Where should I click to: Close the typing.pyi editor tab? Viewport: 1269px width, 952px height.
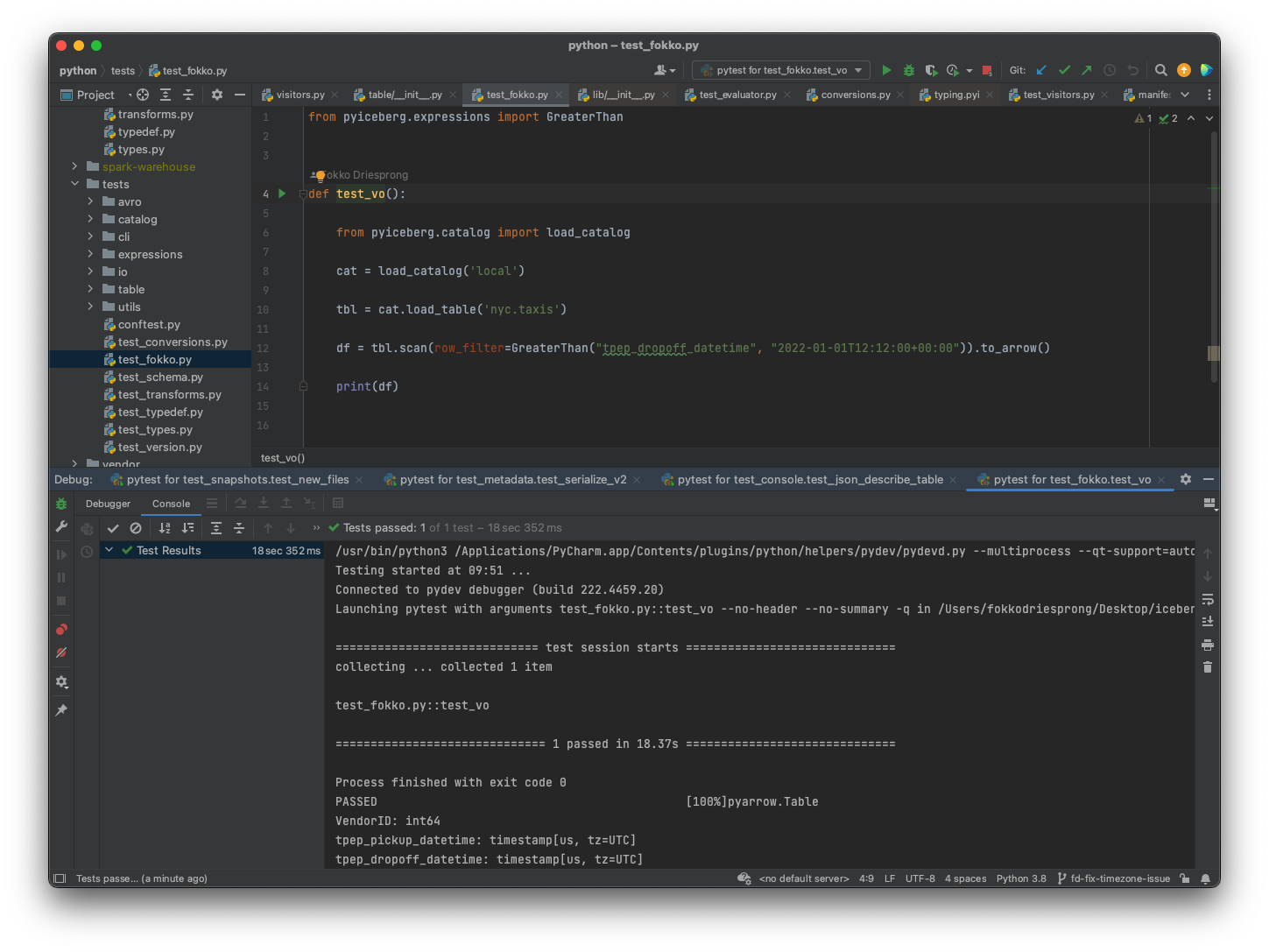[x=990, y=95]
